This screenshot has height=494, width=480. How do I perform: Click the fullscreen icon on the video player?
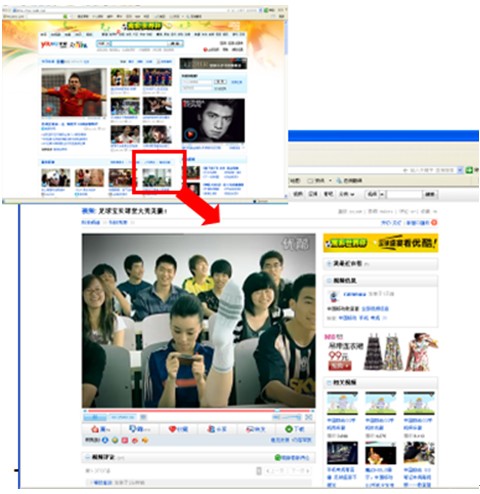(x=309, y=417)
